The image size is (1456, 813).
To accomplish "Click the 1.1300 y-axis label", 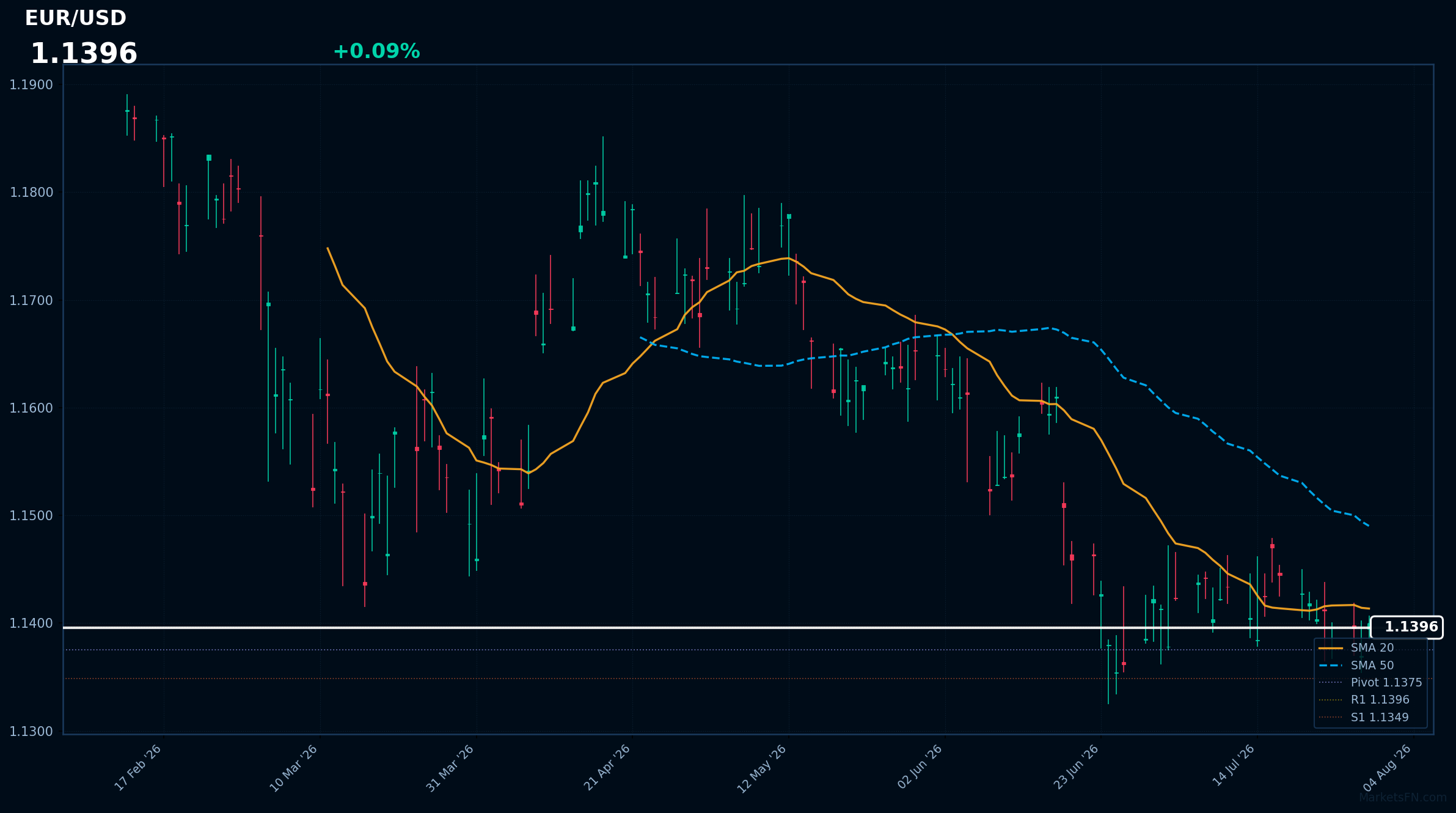I will (31, 732).
